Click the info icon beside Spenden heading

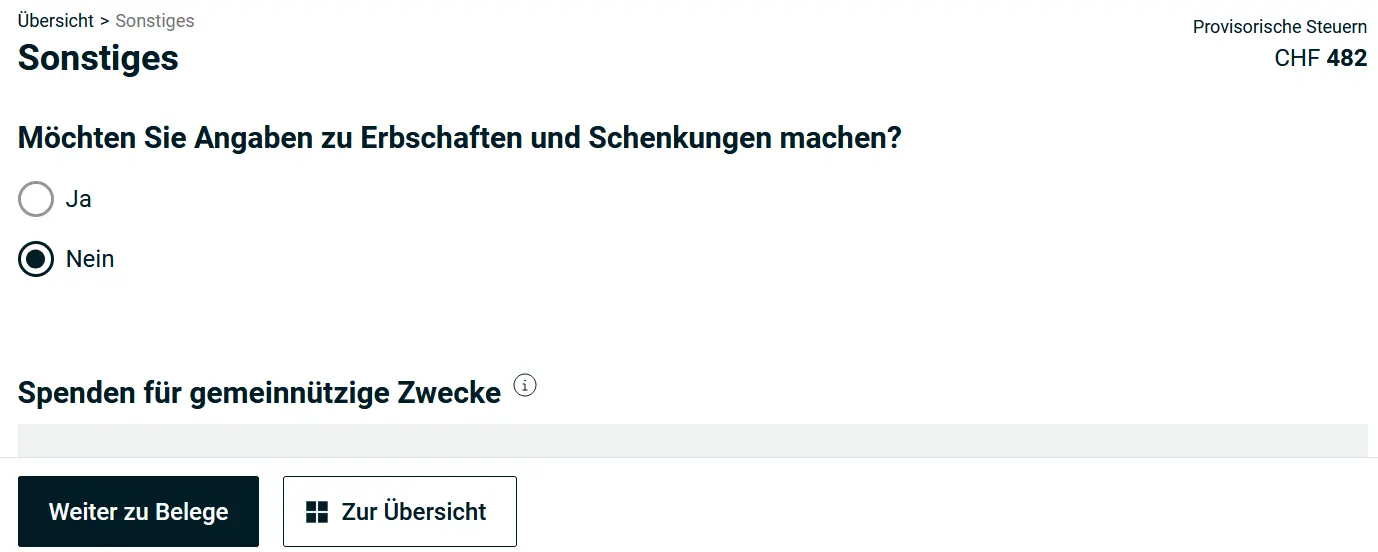(x=525, y=386)
